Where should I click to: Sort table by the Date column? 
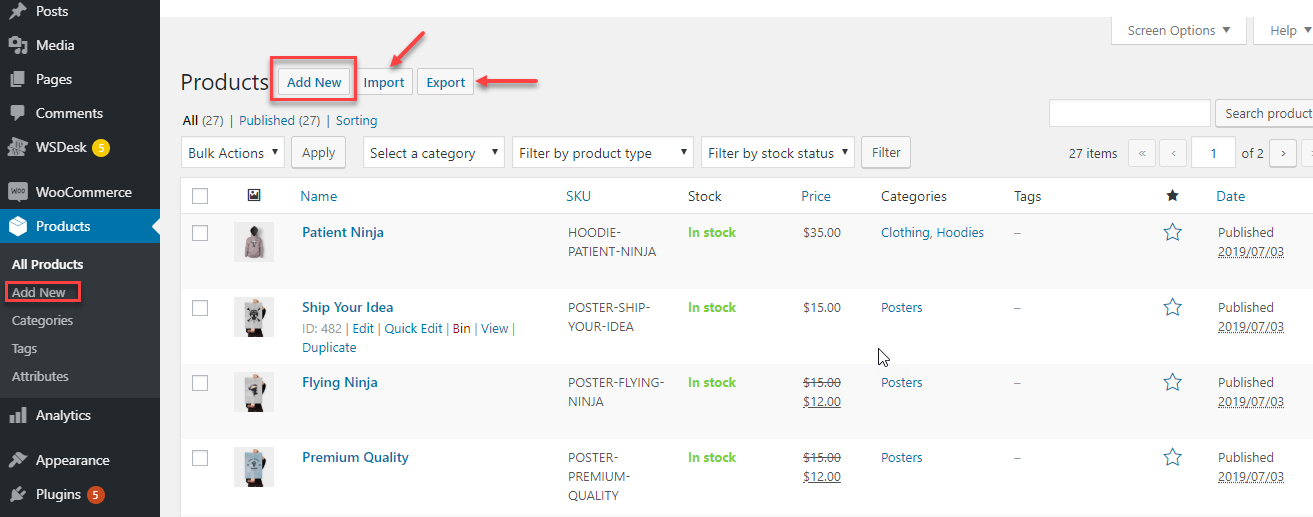[x=1230, y=196]
